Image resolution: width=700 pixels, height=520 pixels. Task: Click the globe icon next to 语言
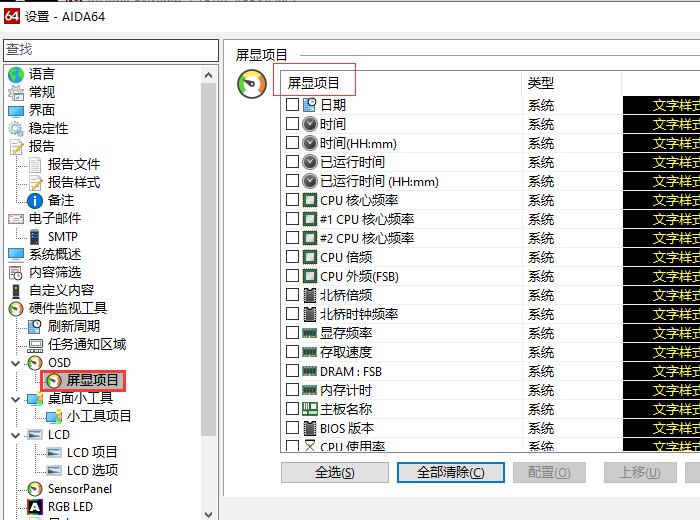[x=16, y=74]
